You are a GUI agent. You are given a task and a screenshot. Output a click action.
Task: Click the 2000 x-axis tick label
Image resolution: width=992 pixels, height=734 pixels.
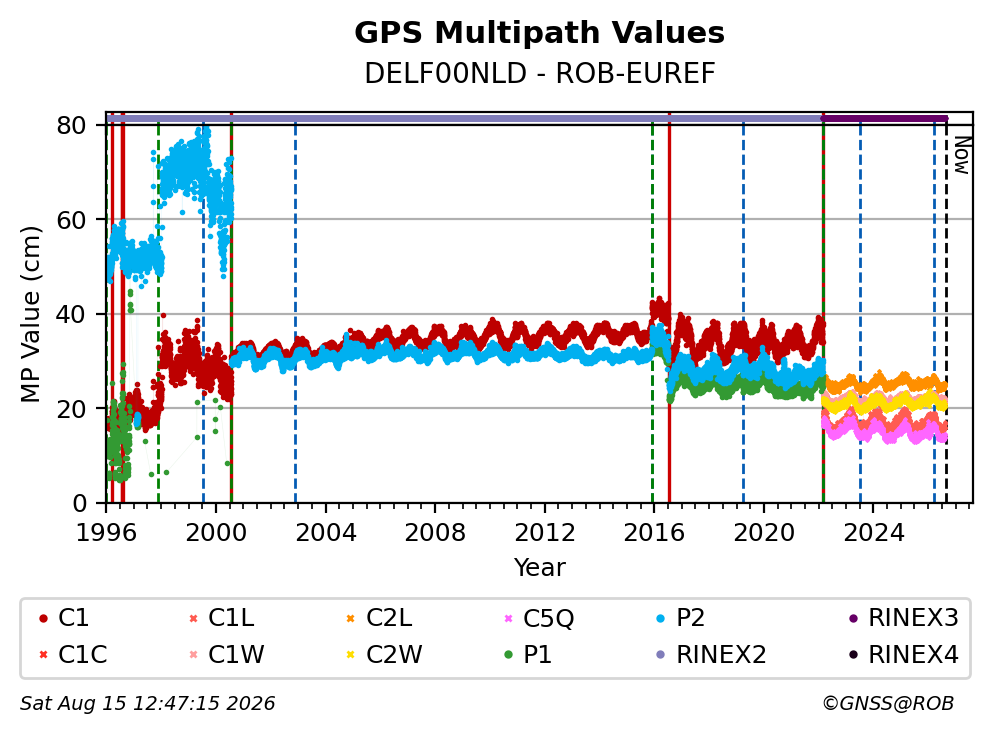tap(216, 533)
